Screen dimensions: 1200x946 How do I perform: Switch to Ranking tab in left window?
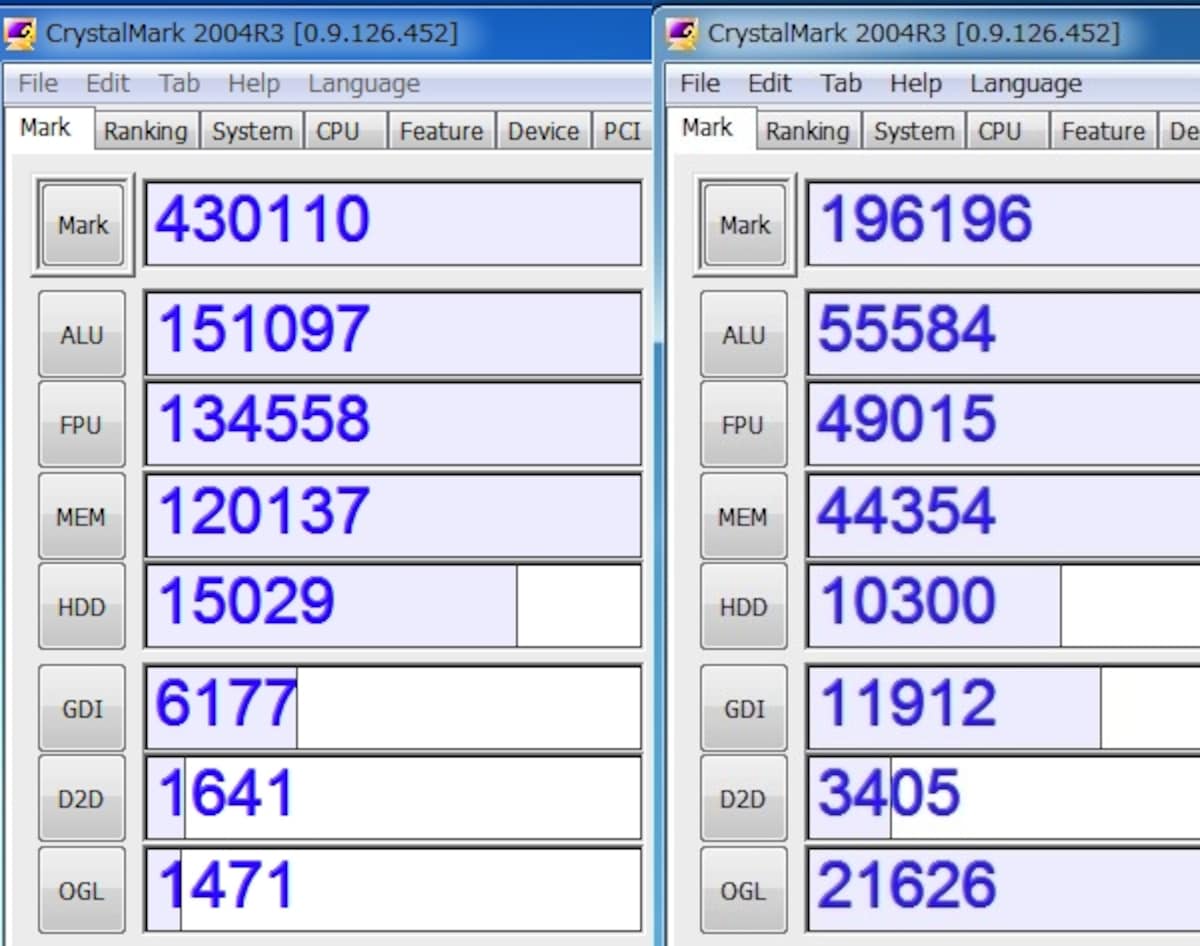tap(146, 131)
